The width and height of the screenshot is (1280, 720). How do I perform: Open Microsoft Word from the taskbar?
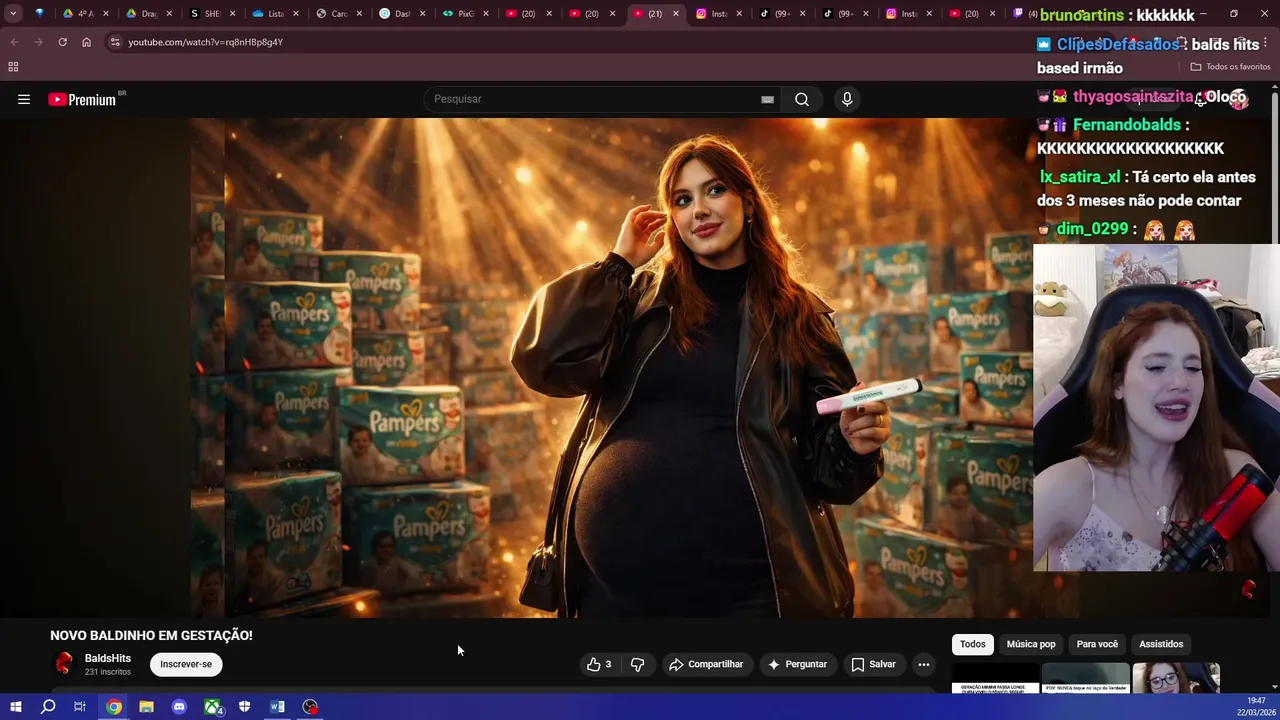[277, 707]
